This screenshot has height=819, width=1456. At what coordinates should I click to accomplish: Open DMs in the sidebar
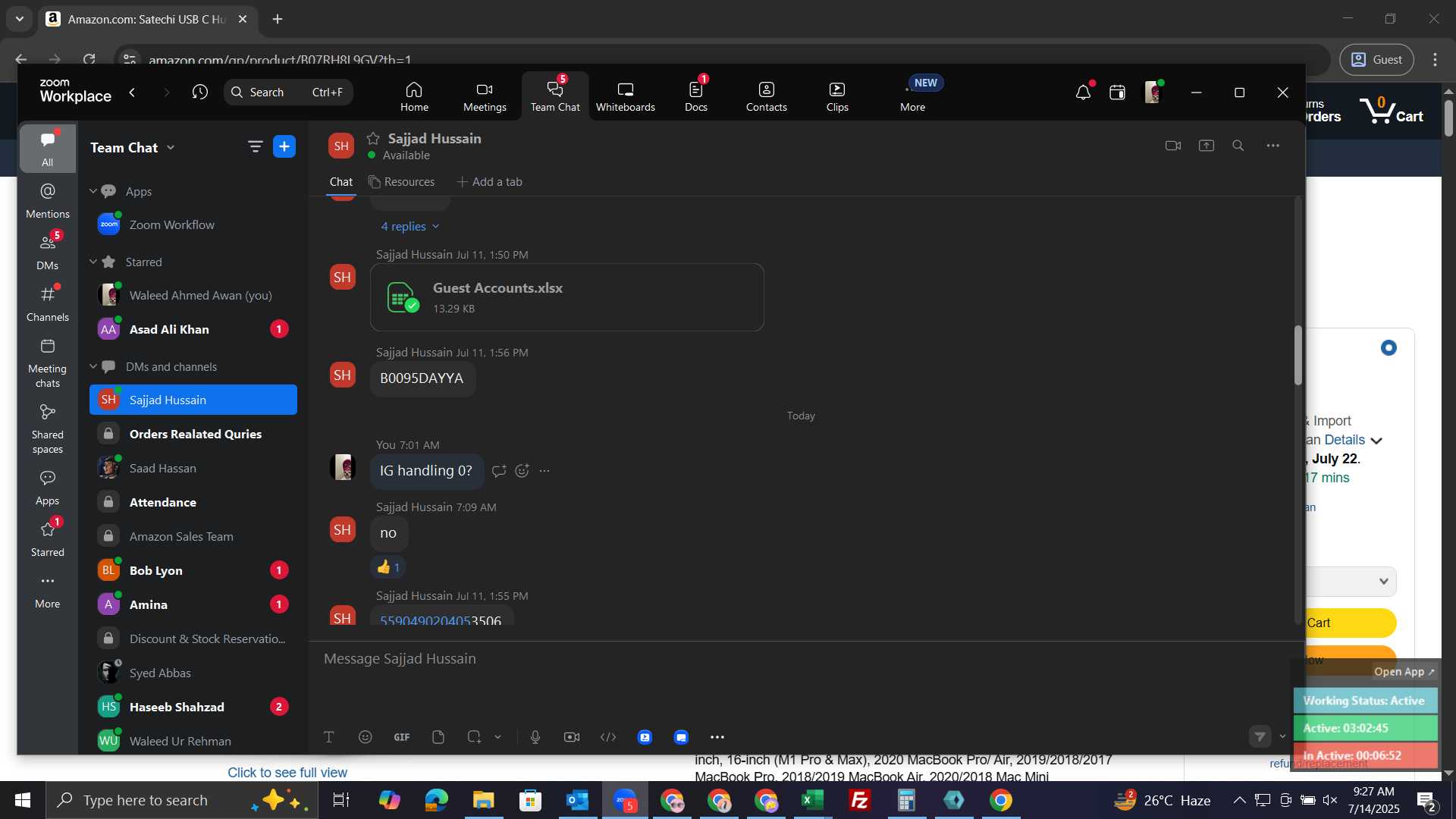click(47, 252)
